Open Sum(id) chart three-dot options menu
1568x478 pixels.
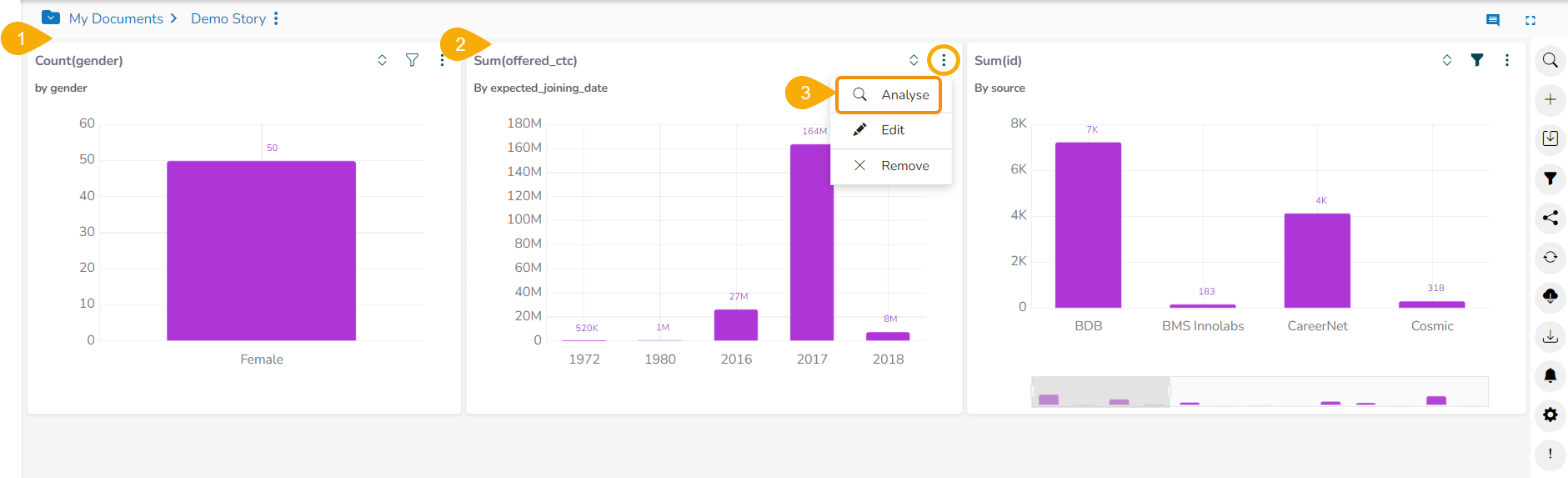pyautogui.click(x=1506, y=60)
